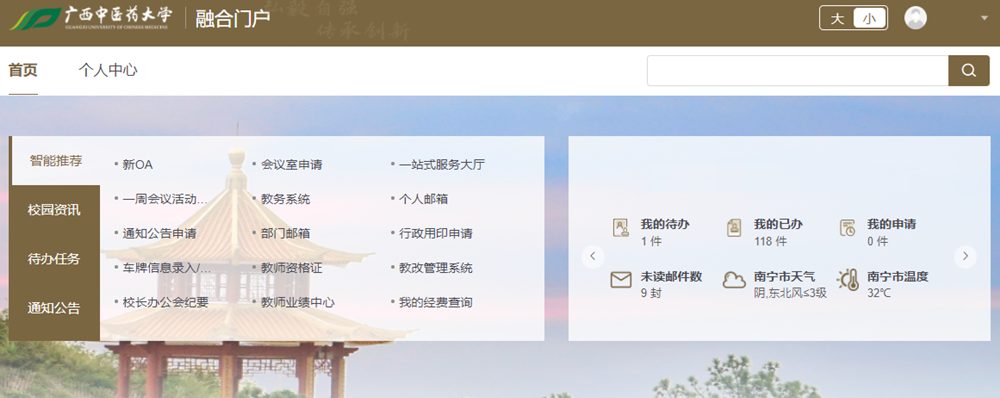Show previous cards with left chevron
This screenshot has height=398, width=1000.
[592, 256]
